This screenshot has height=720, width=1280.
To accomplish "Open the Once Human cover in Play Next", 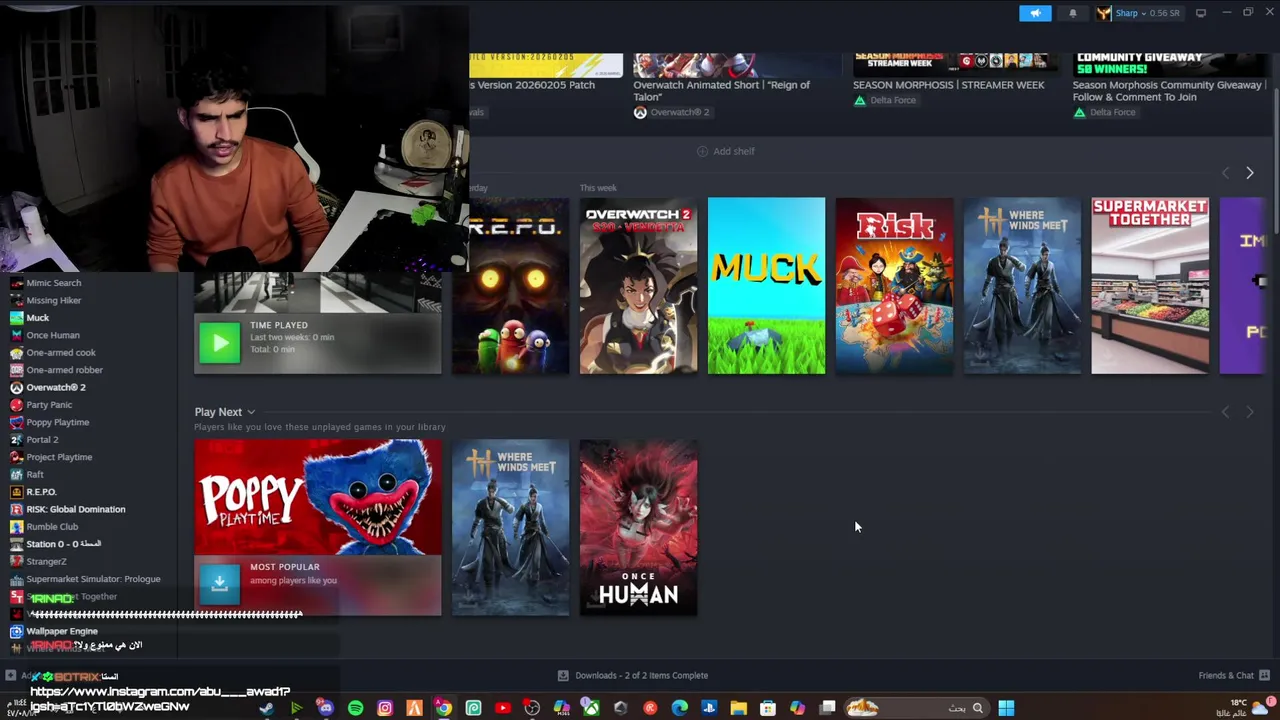I will 638,528.
